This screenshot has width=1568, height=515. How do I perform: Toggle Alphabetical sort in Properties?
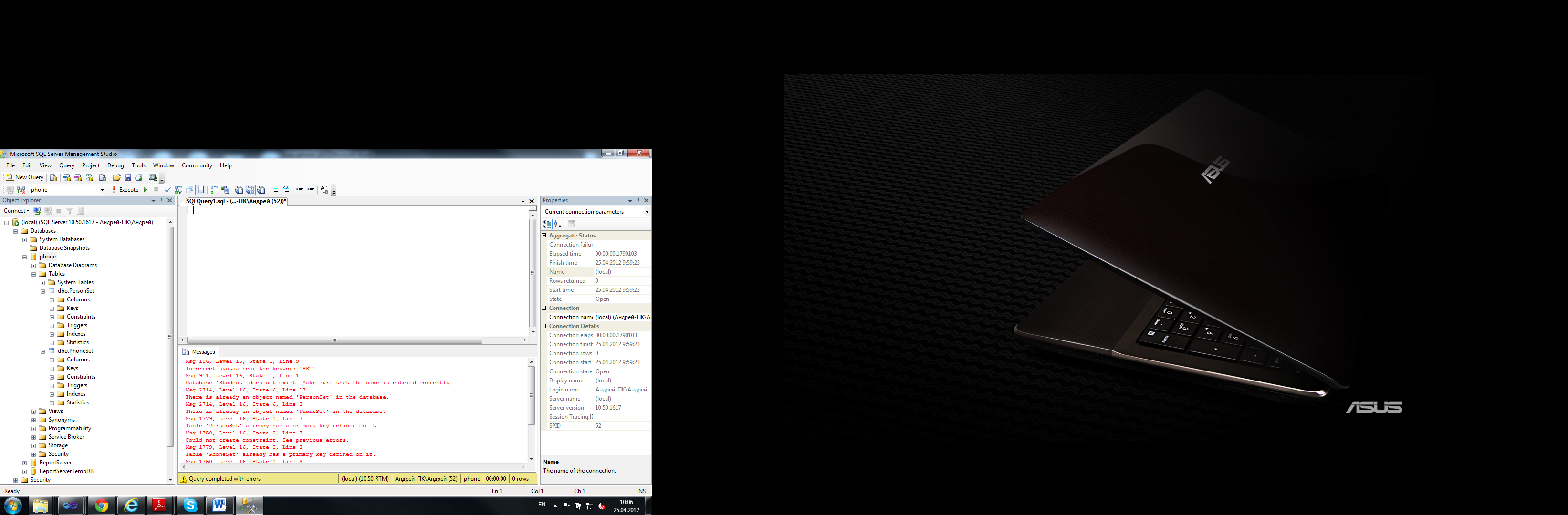557,225
